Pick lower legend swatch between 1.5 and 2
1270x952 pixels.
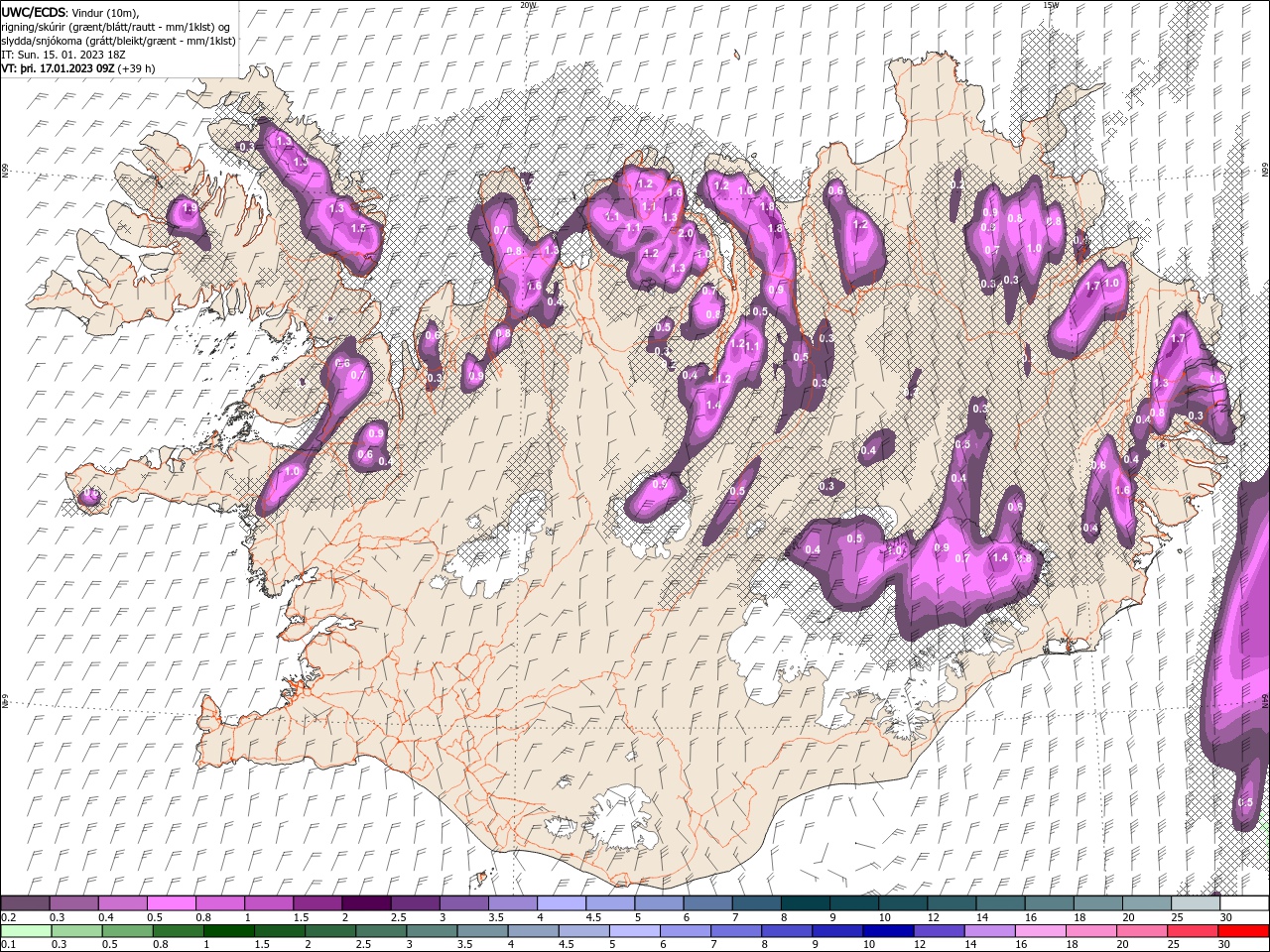280,931
